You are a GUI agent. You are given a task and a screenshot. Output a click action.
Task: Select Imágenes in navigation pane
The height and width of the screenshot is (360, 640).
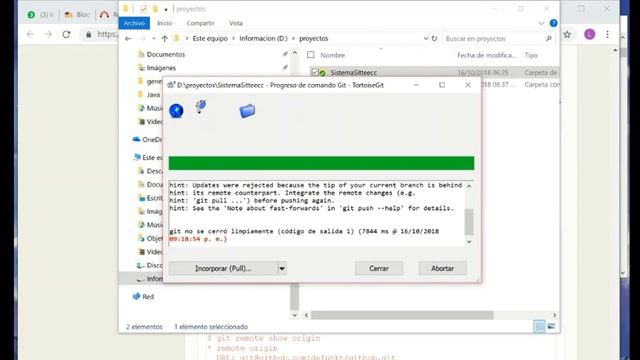pos(161,68)
